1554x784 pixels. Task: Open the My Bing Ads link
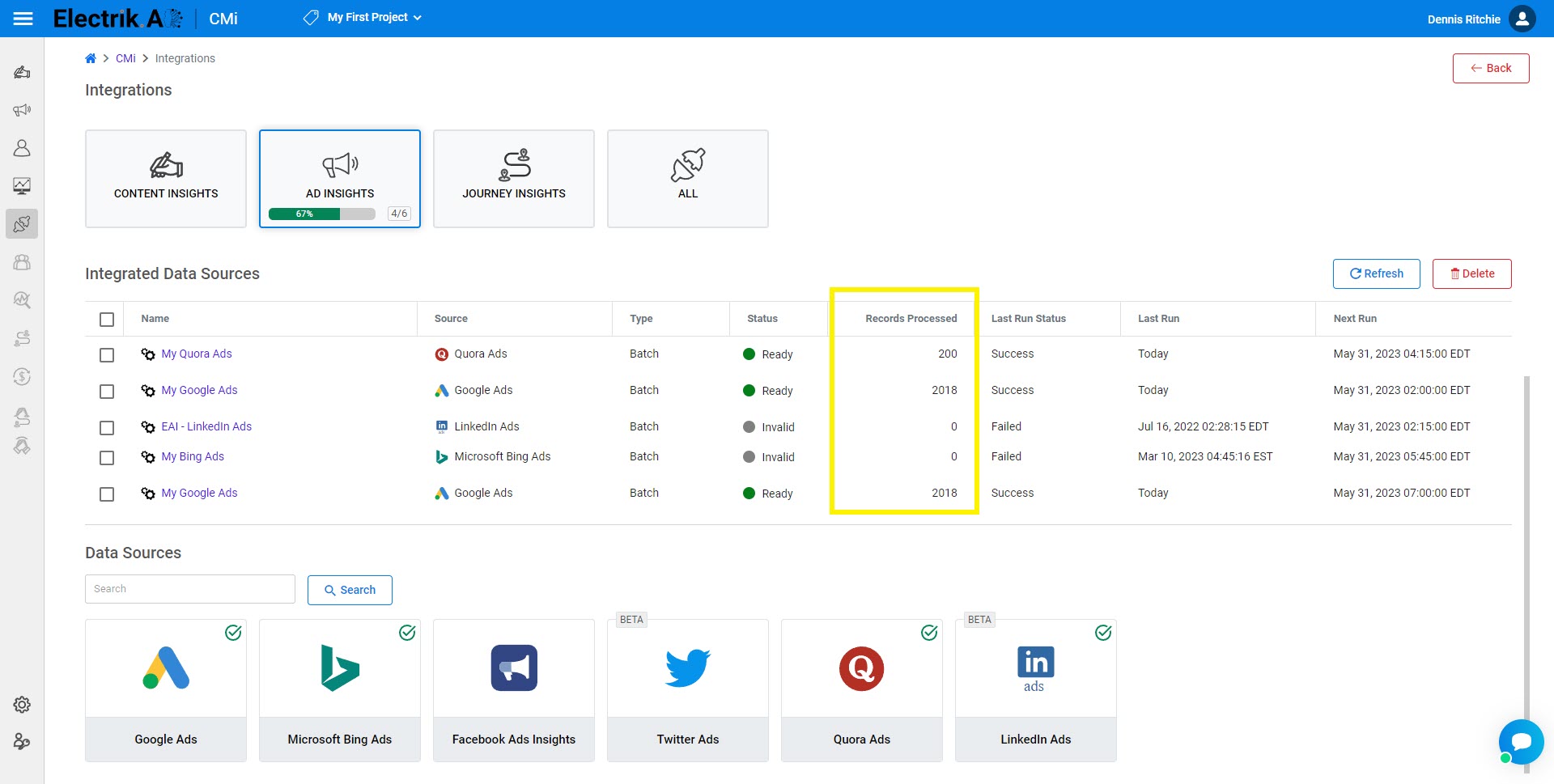[193, 456]
